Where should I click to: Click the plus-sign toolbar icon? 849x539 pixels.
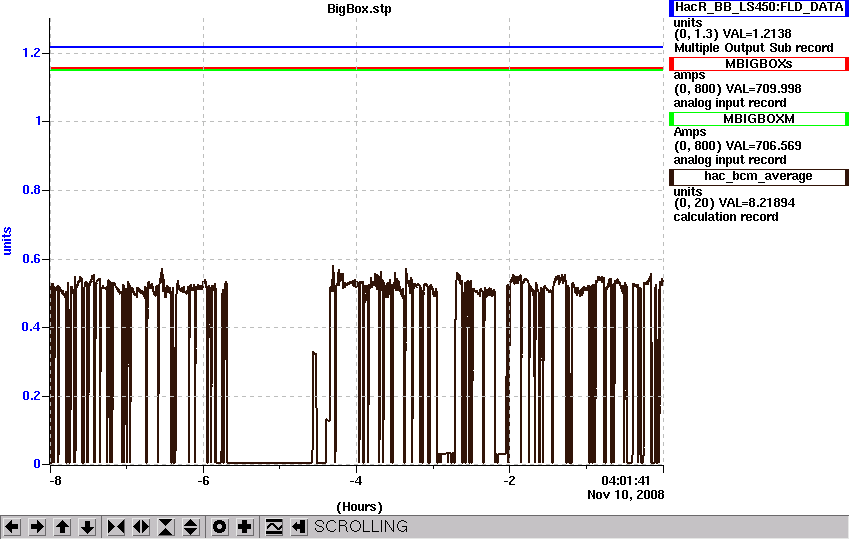(x=245, y=527)
